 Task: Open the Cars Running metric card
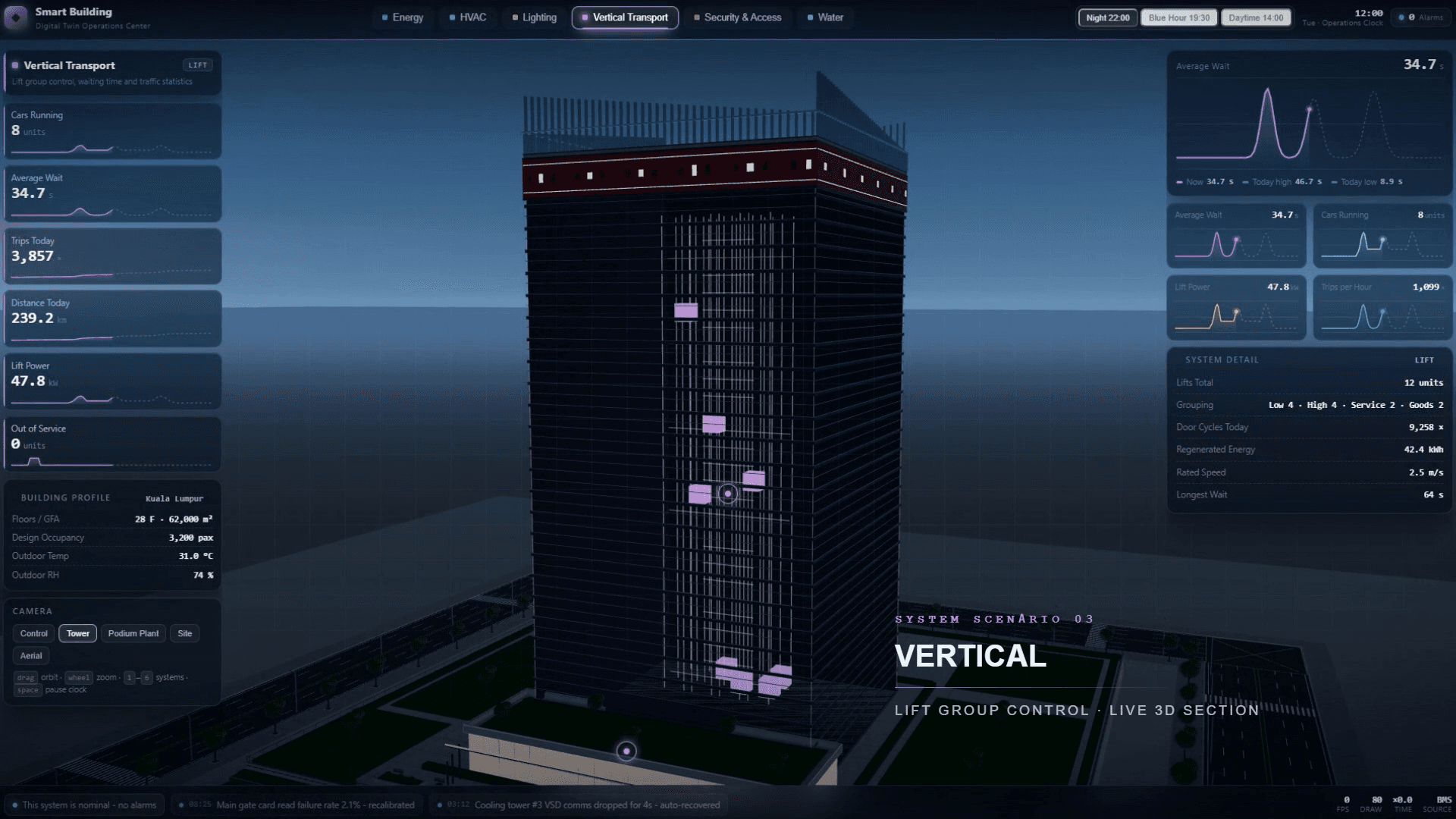pyautogui.click(x=112, y=131)
